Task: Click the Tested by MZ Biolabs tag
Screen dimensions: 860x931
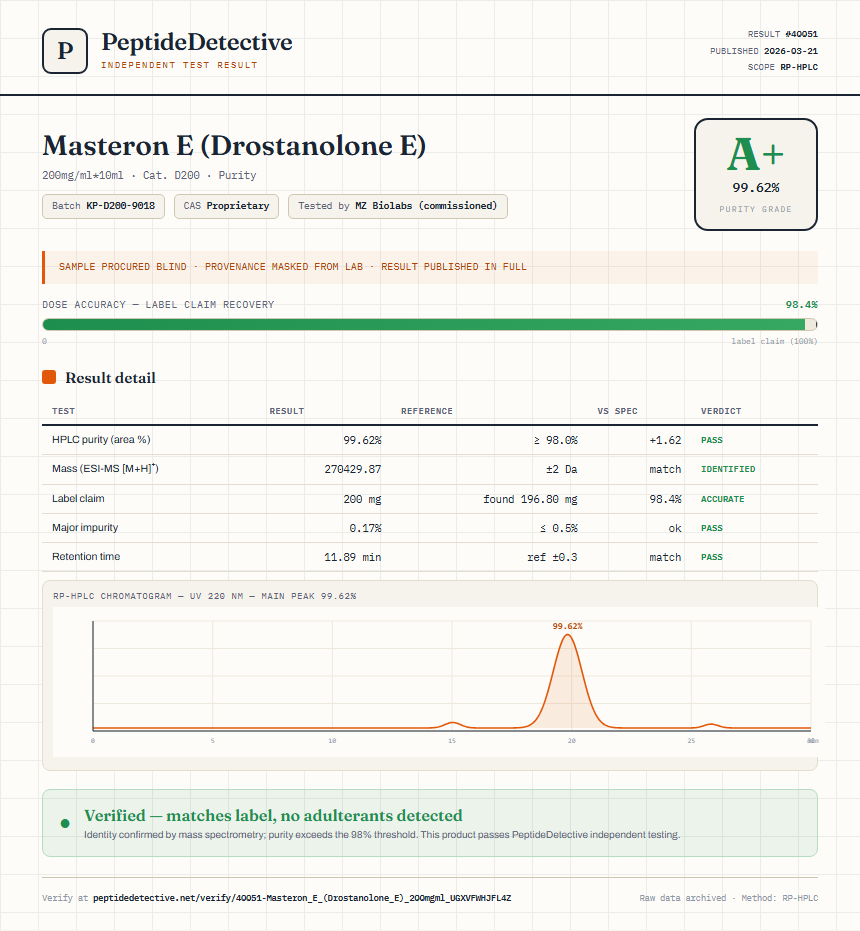Action: tap(397, 206)
